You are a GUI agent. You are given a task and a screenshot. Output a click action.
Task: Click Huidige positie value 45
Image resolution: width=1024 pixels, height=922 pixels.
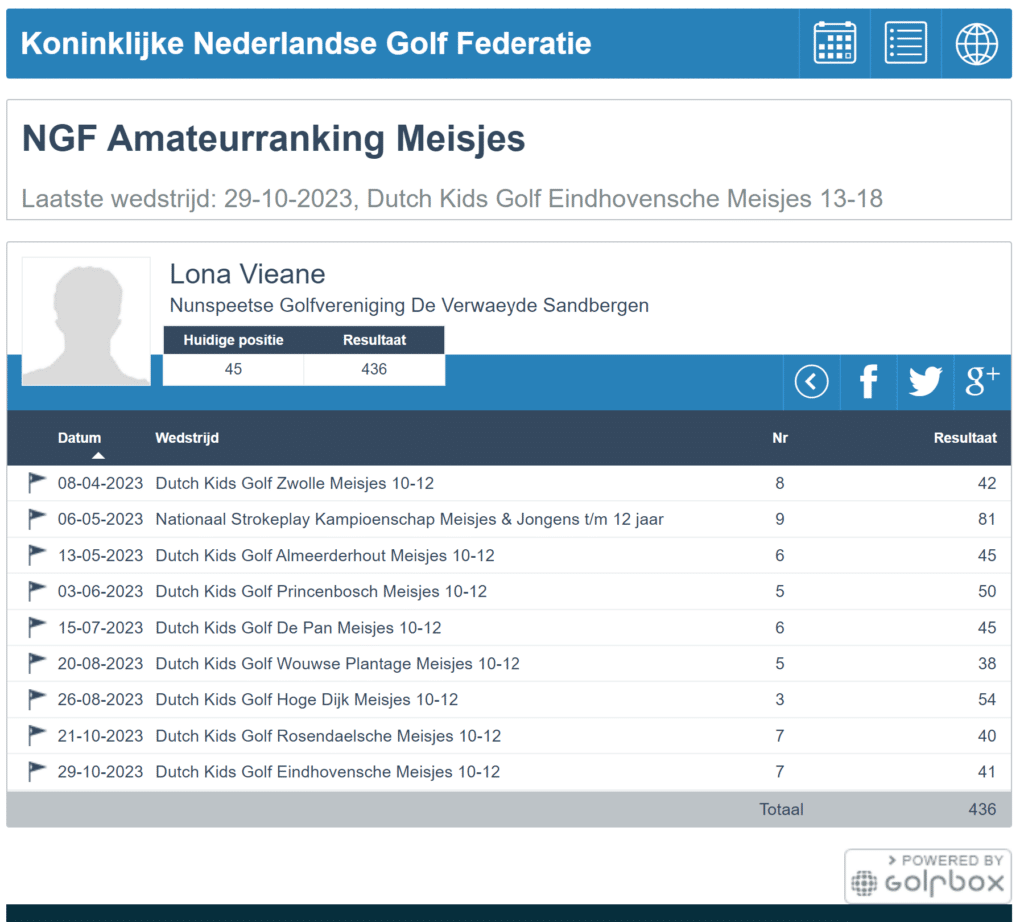233,369
